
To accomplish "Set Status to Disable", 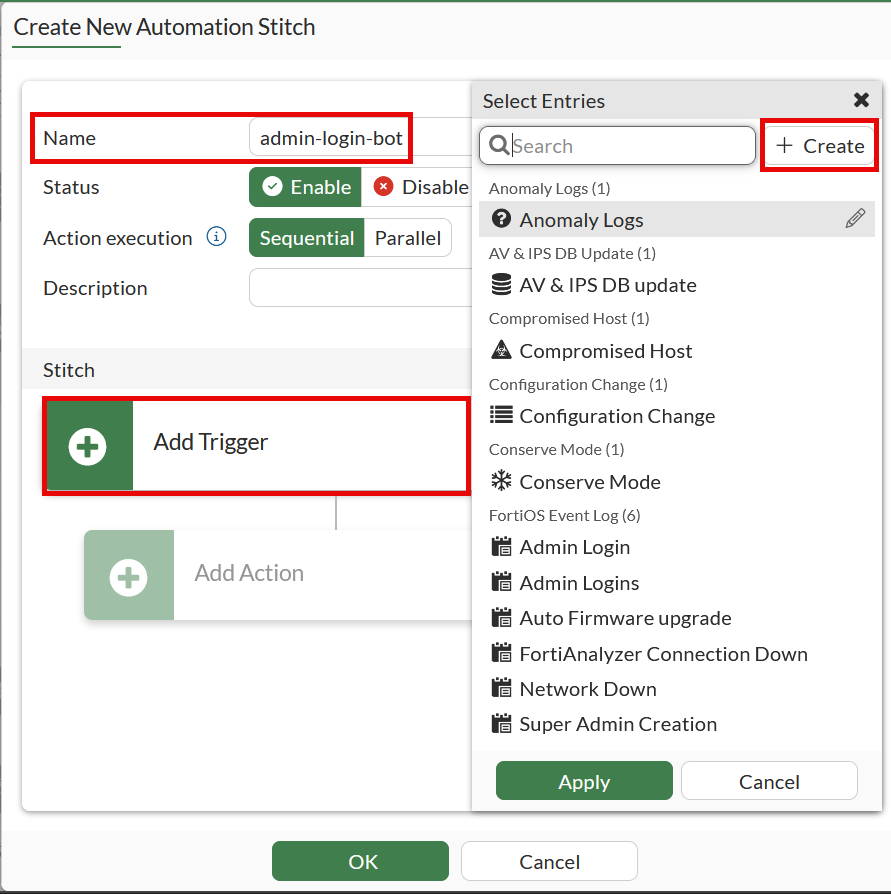I will click(420, 187).
